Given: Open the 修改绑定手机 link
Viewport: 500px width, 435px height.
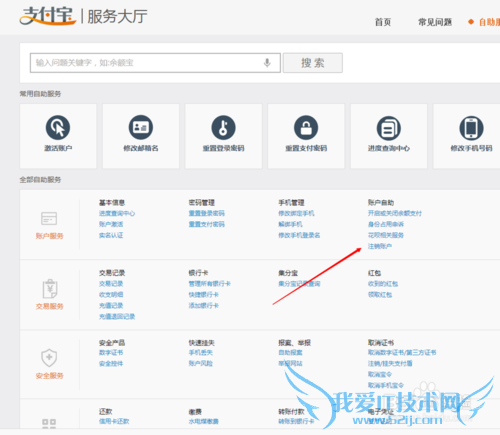Looking at the screenshot, I should [x=296, y=213].
